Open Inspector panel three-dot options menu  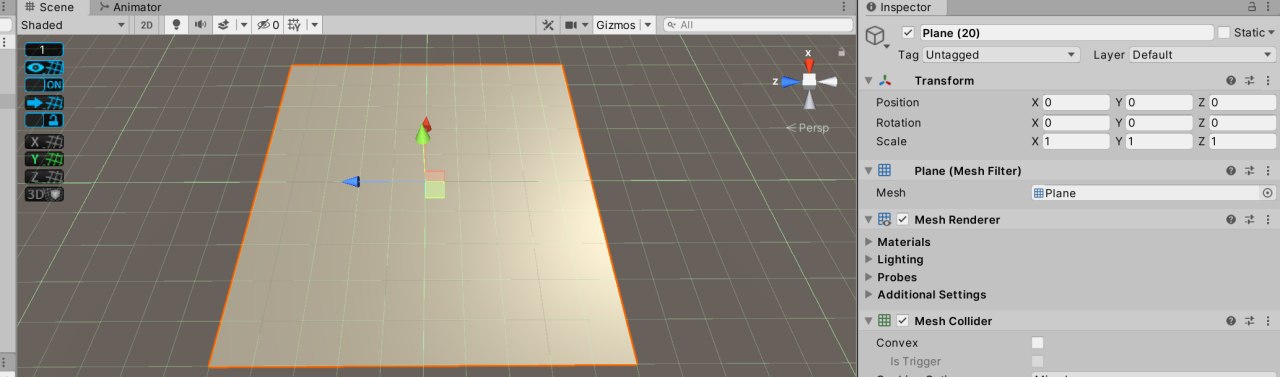pyautogui.click(x=1268, y=7)
